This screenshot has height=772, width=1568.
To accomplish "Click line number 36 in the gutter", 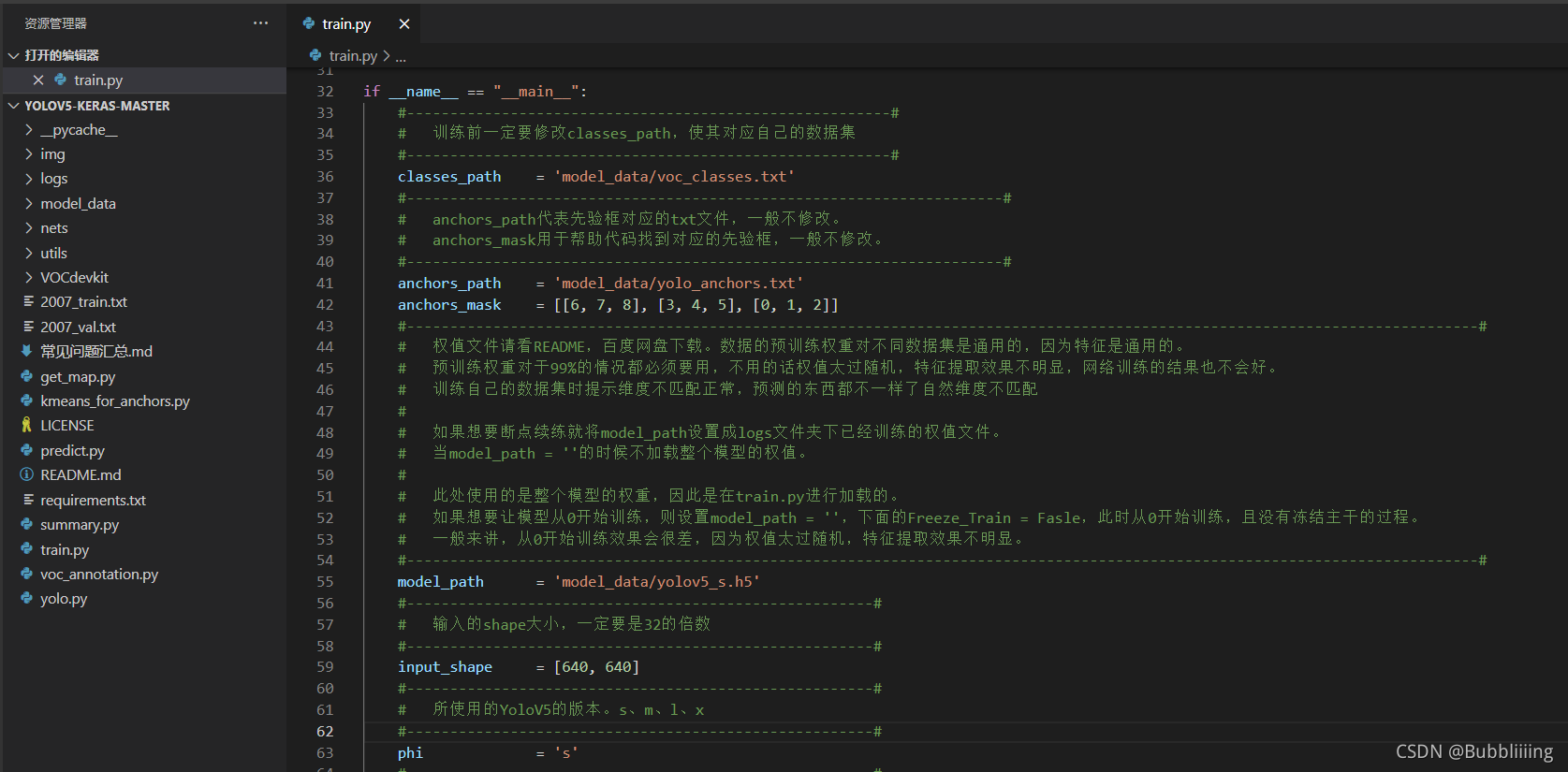I will click(x=325, y=177).
